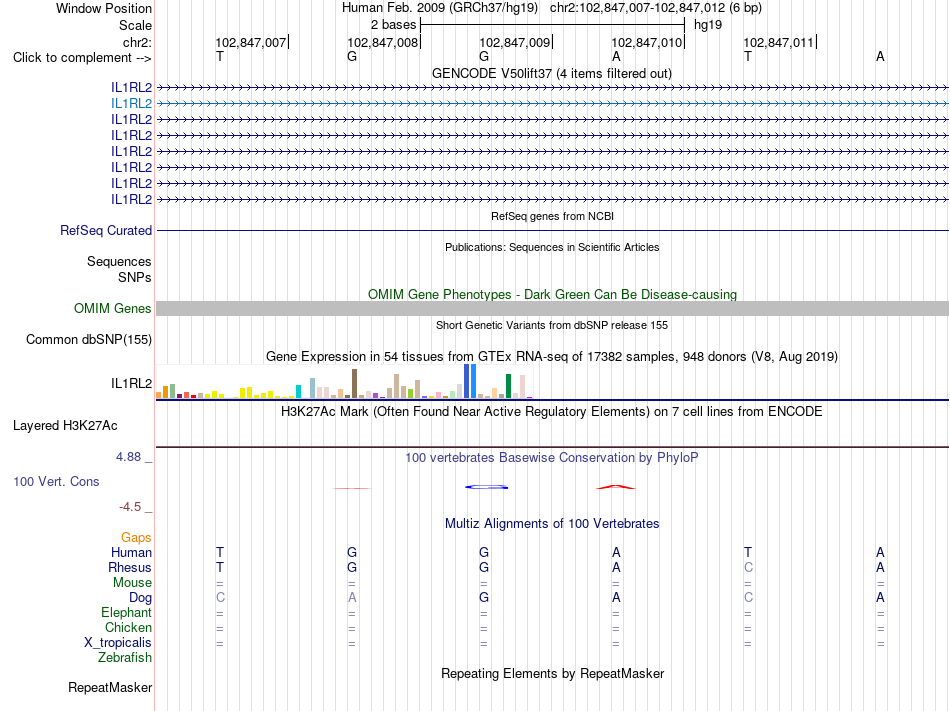950x711 pixels.
Task: Open 'Multiz Alignments of 100 Vertebrates' title
Action: [552, 524]
